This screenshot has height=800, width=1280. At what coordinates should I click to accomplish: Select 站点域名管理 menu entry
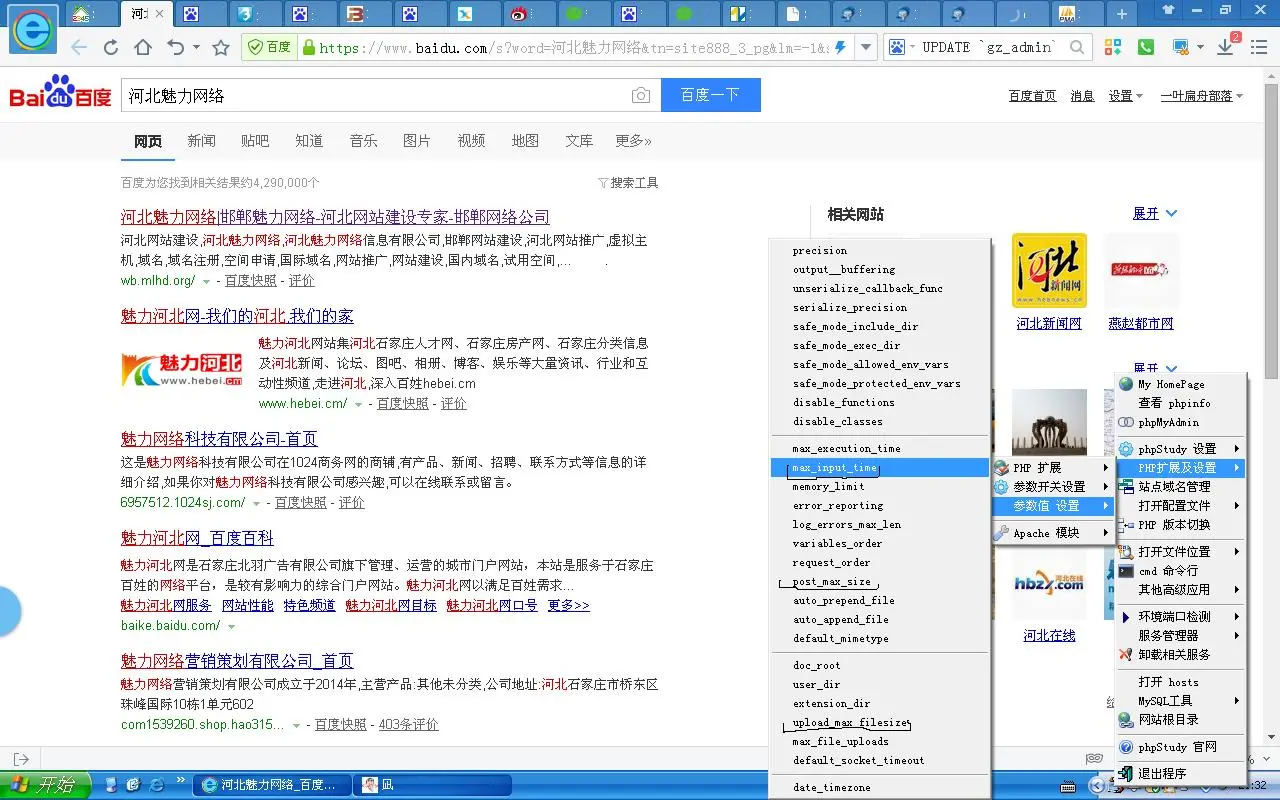tap(1181, 487)
